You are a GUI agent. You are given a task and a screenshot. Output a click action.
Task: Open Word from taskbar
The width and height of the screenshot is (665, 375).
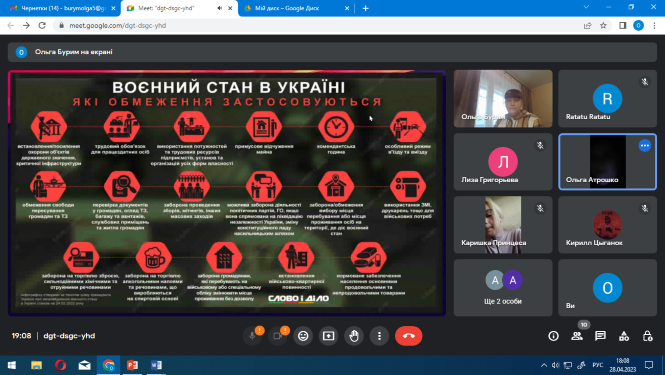(156, 365)
